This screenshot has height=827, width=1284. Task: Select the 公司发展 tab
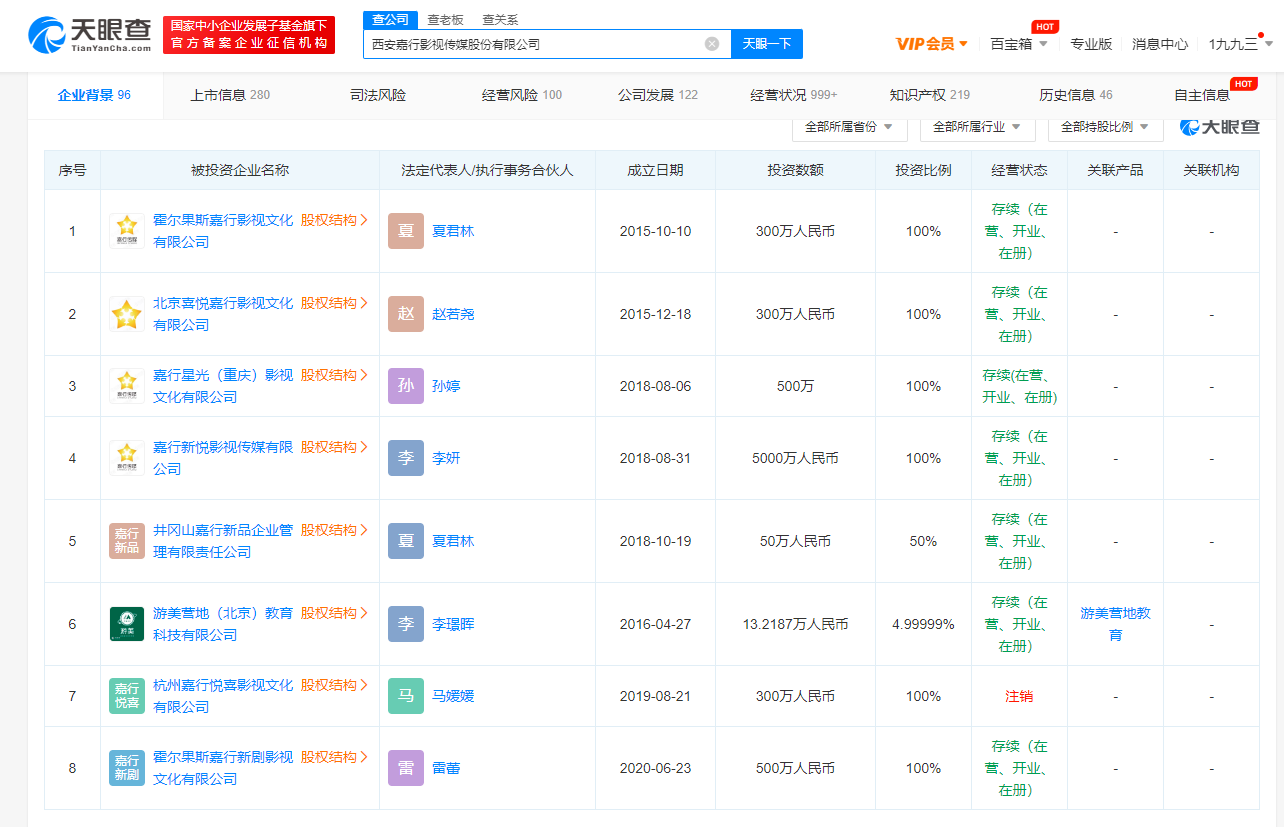658,95
